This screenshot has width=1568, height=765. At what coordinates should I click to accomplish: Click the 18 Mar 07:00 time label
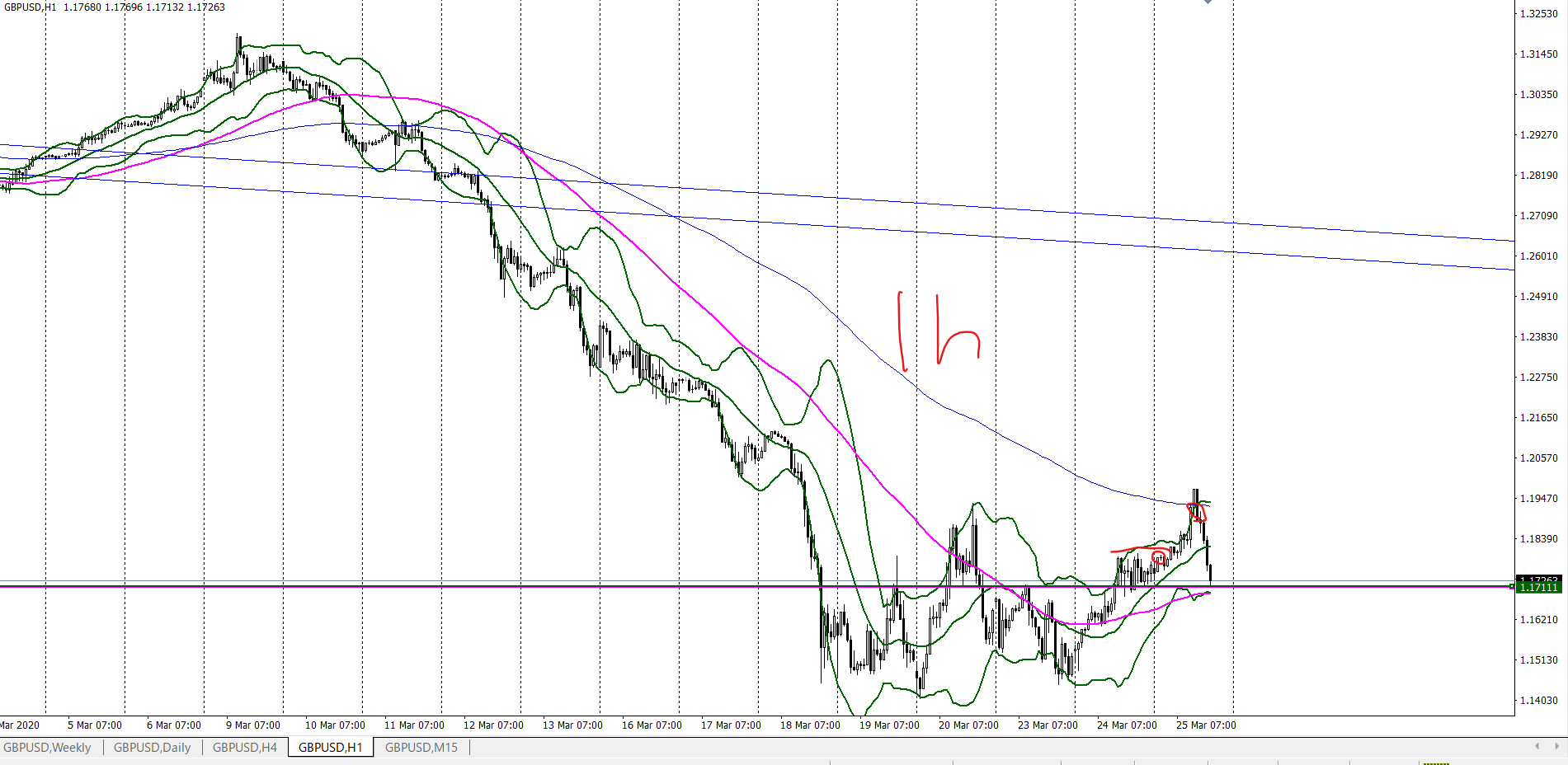click(810, 725)
